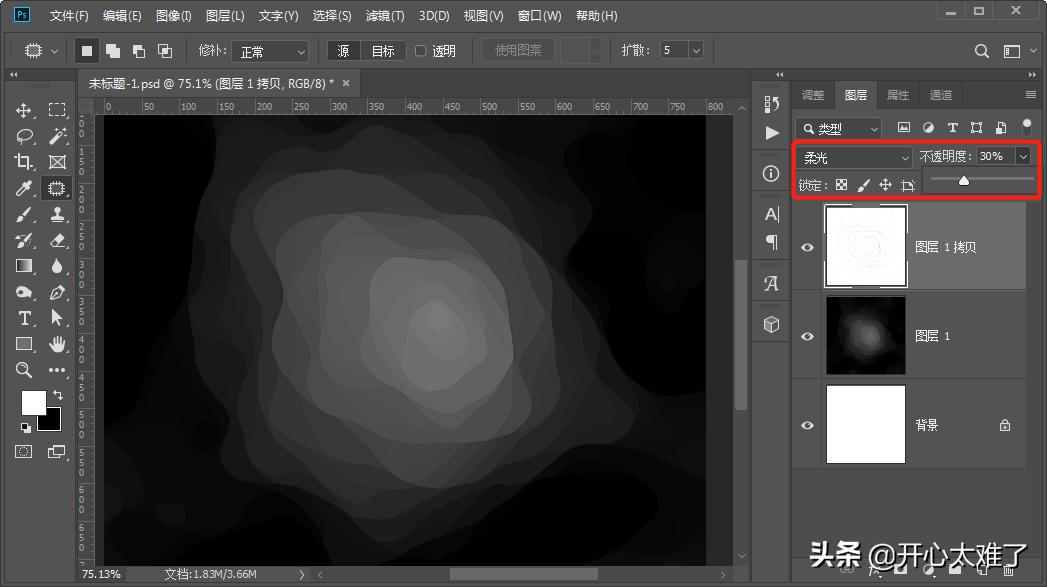Select the Hand tool

57,344
